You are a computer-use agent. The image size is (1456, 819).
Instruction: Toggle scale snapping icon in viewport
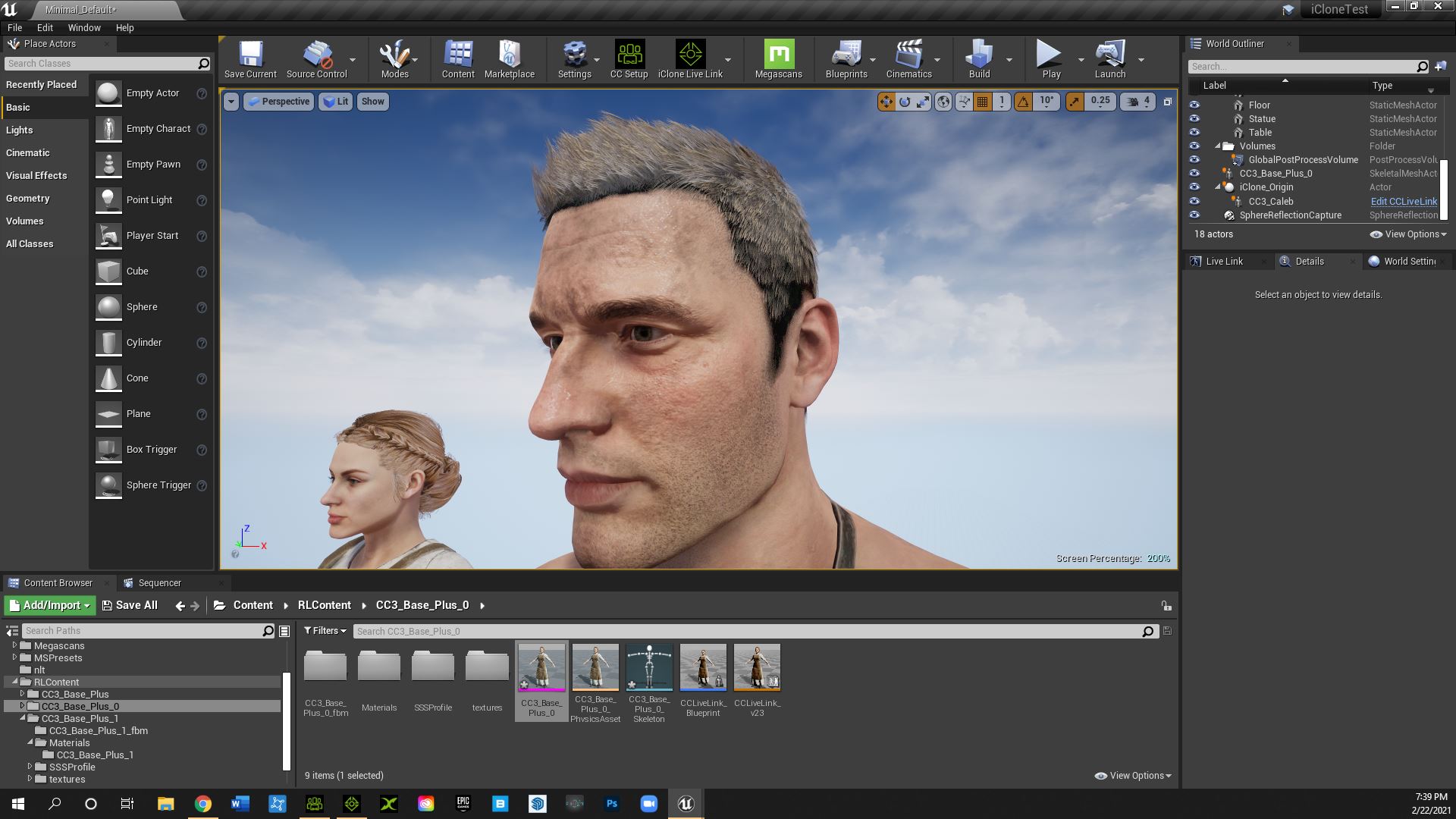point(1075,102)
